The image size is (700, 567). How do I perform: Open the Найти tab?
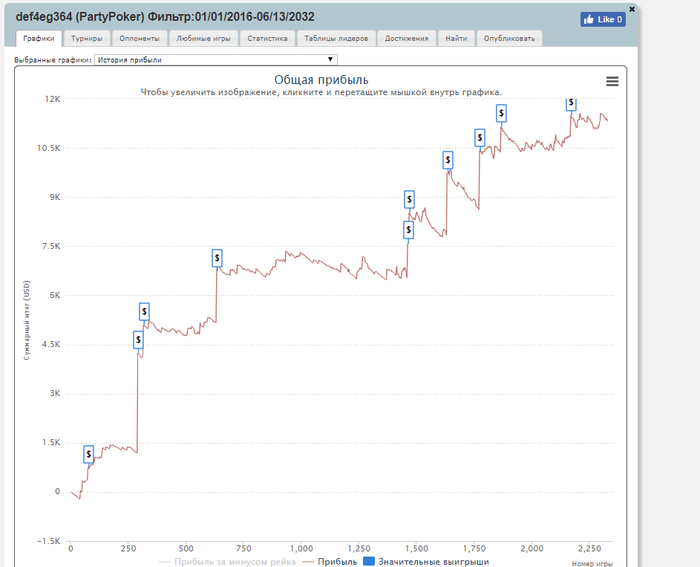point(456,38)
